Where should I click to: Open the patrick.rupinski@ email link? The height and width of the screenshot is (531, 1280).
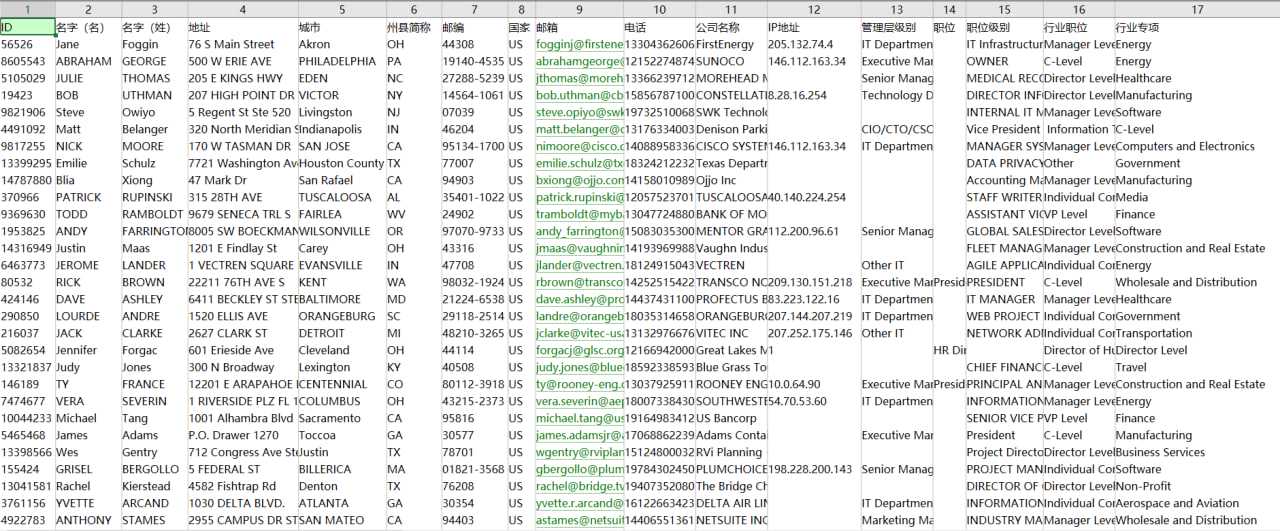pos(579,197)
